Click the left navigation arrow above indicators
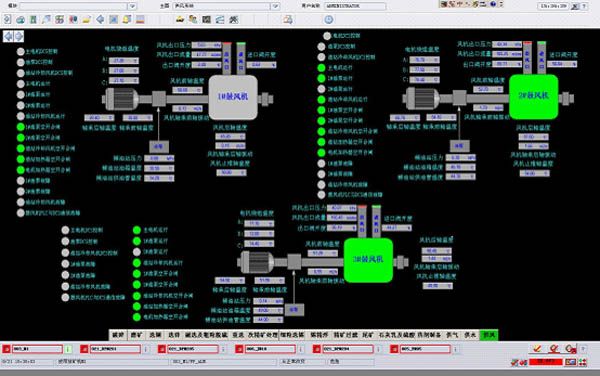Viewport: 600px width, 376px height. tap(8, 36)
